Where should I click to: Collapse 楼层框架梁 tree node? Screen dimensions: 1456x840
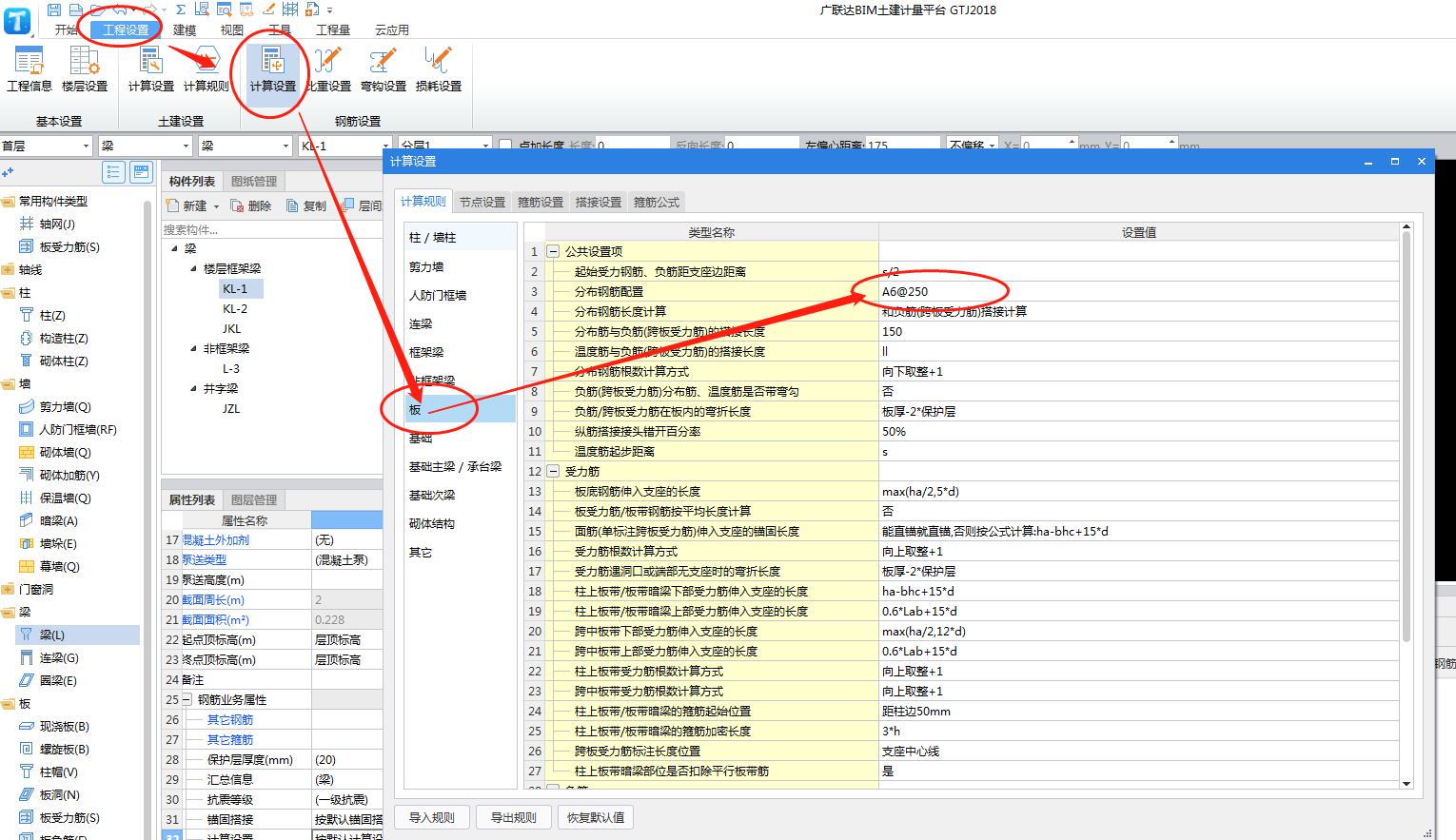pos(194,269)
